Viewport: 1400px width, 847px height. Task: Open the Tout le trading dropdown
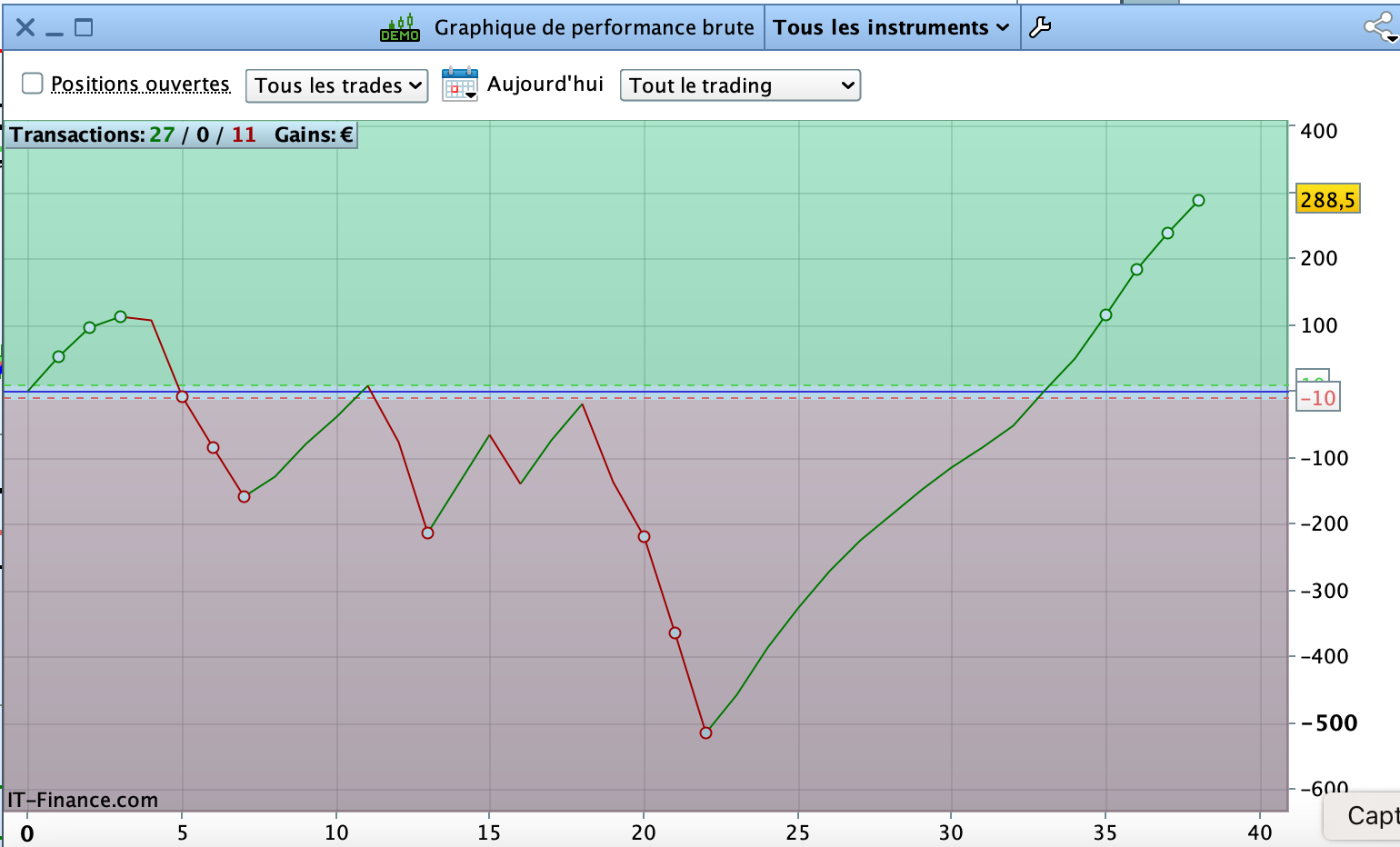tap(740, 85)
